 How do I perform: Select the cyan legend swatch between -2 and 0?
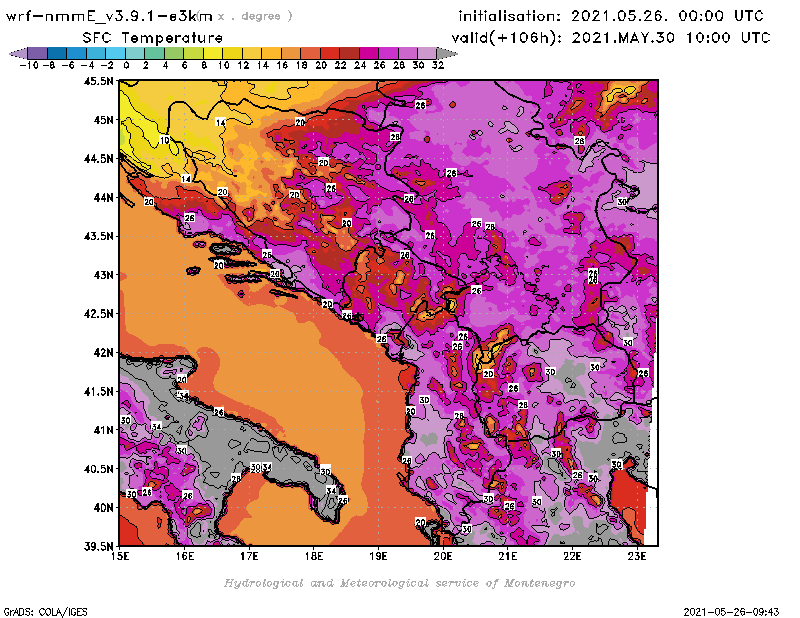(115, 53)
